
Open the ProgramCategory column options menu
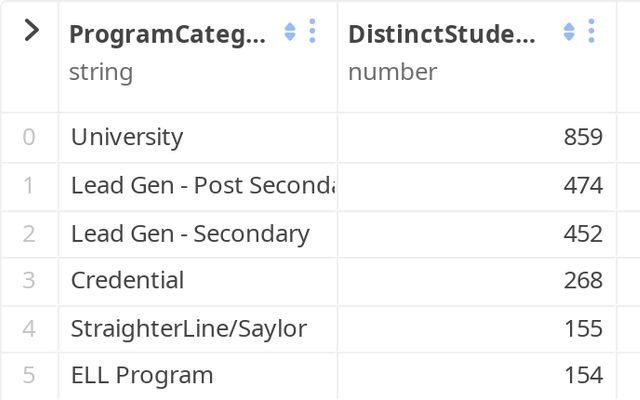tap(312, 32)
